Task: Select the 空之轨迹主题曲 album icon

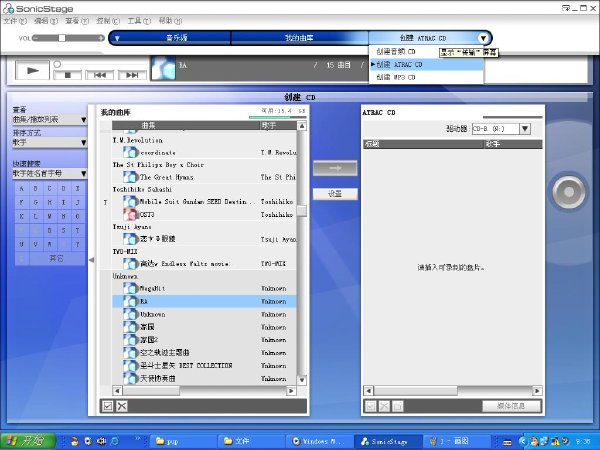Action: coord(130,352)
